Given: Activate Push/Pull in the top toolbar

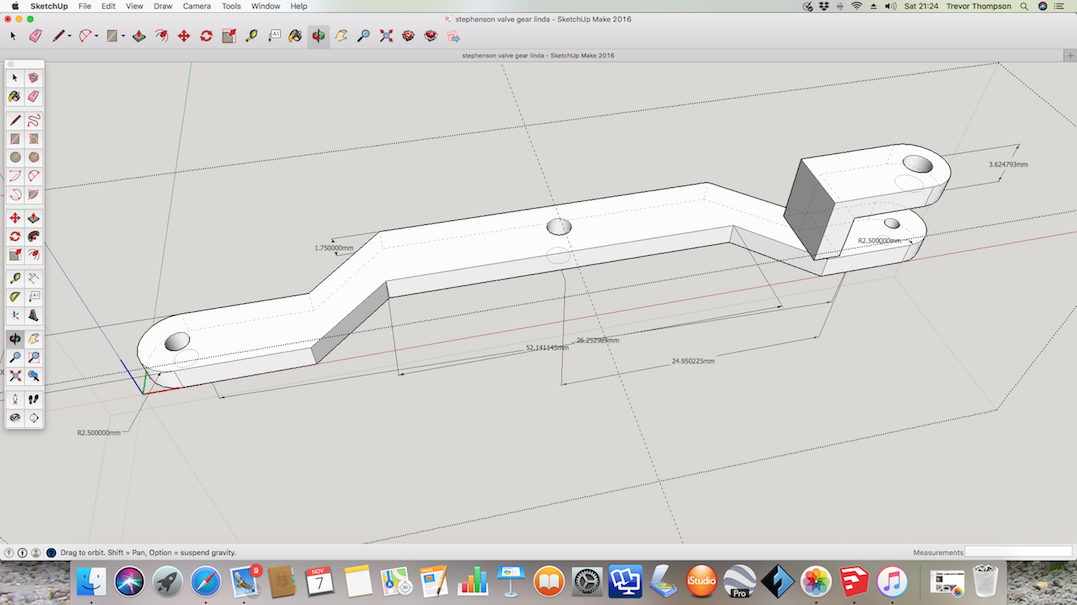Looking at the screenshot, I should 139,36.
